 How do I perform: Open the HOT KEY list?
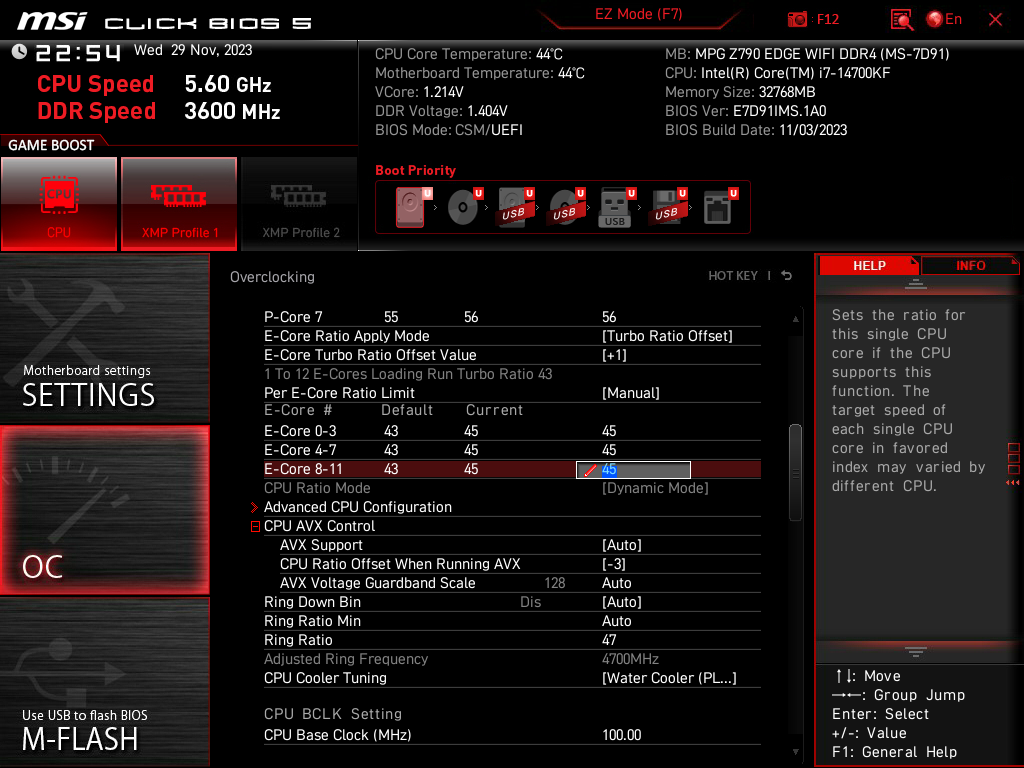click(x=733, y=276)
